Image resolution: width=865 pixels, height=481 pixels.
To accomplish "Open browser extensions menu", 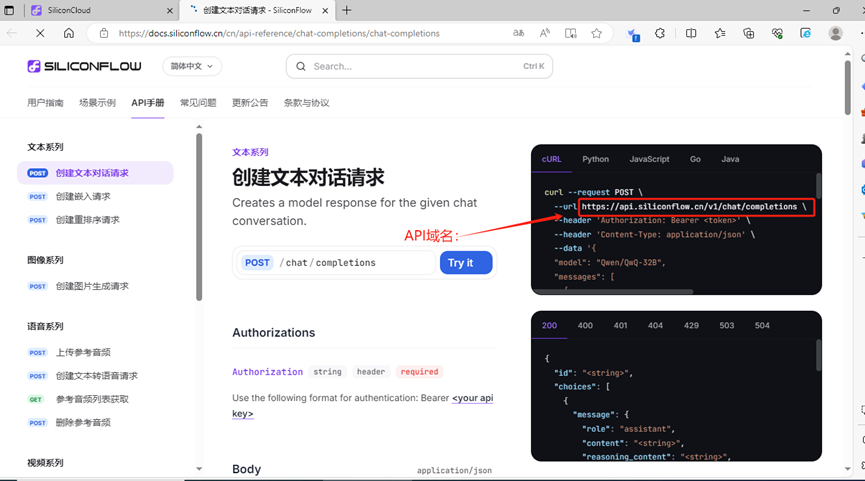I will coord(660,33).
